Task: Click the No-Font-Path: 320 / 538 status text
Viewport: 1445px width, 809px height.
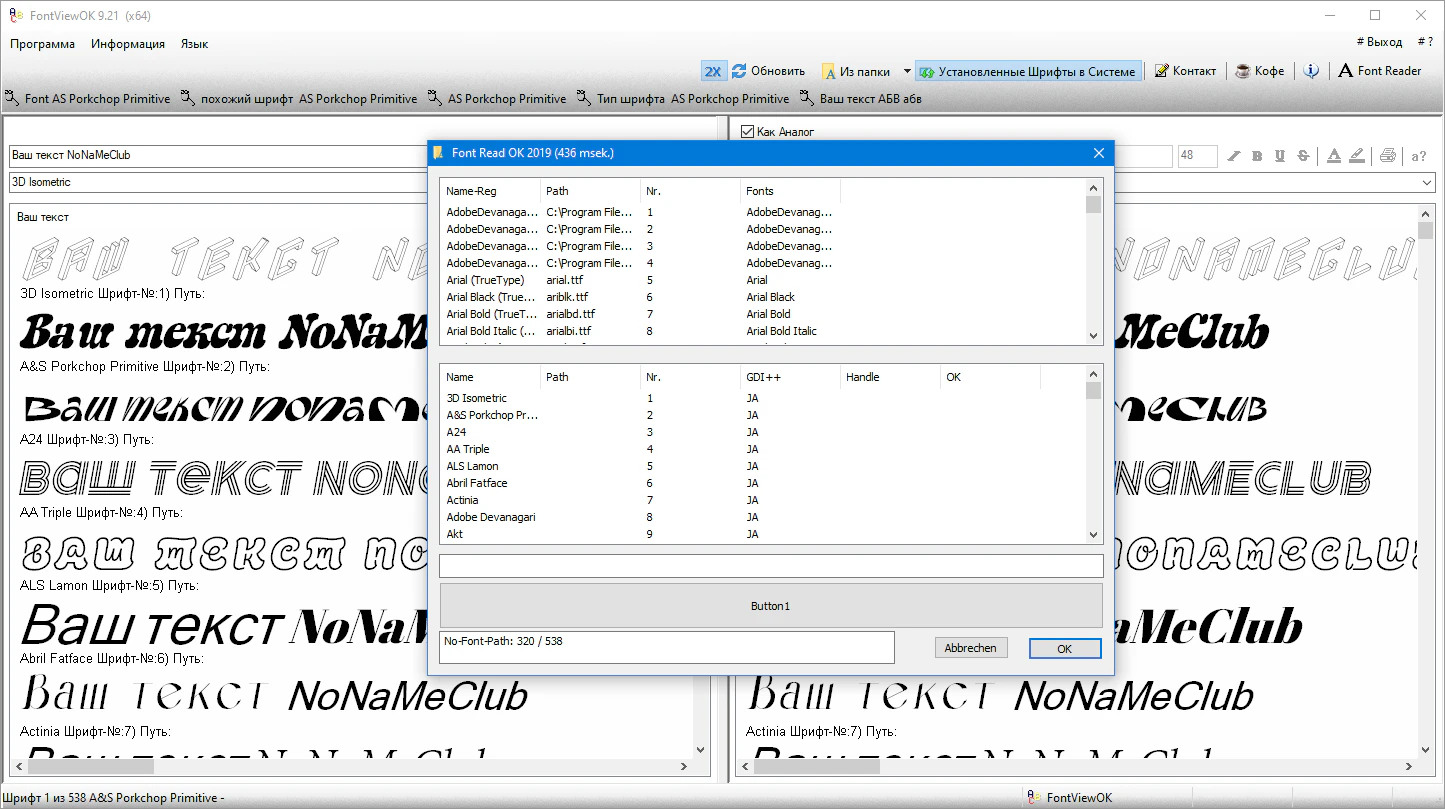Action: tap(504, 641)
